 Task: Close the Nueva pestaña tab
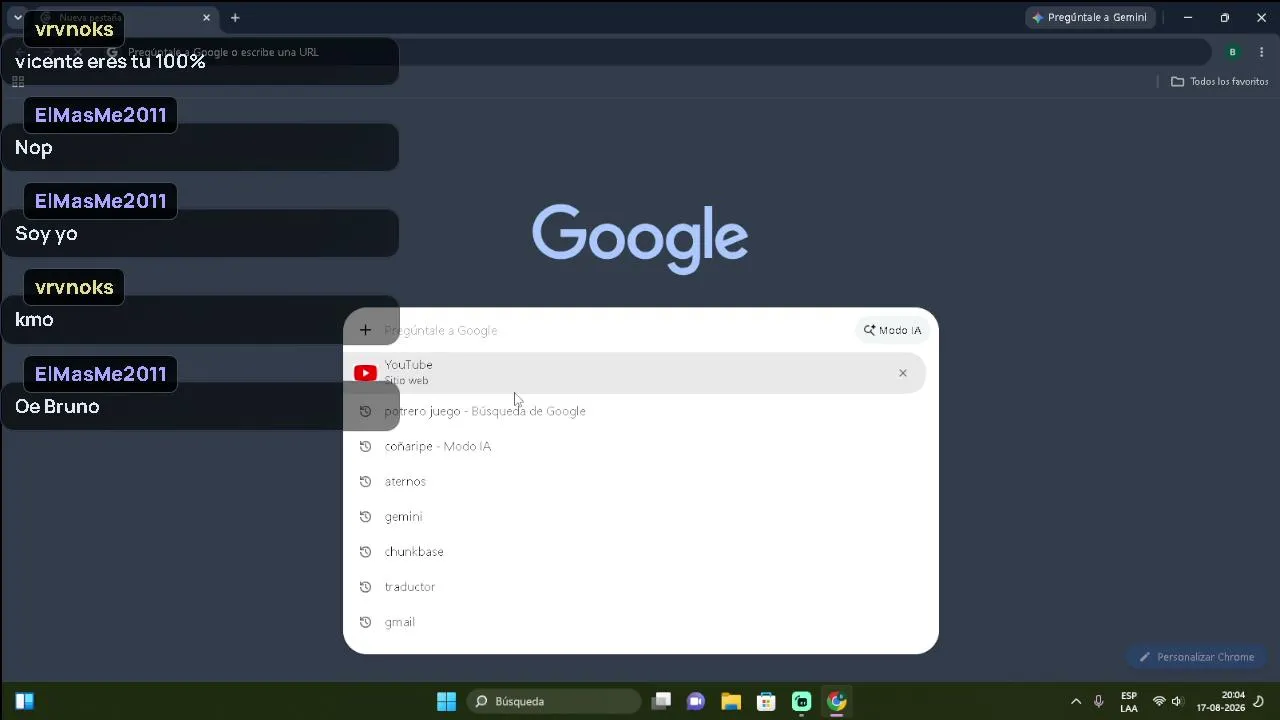point(207,17)
